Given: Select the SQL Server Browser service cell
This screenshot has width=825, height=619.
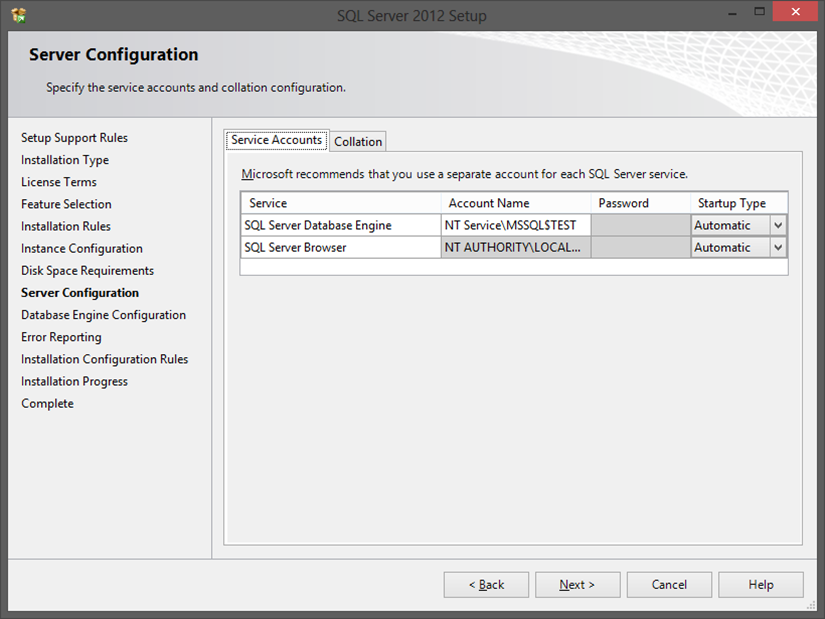Looking at the screenshot, I should coord(341,247).
